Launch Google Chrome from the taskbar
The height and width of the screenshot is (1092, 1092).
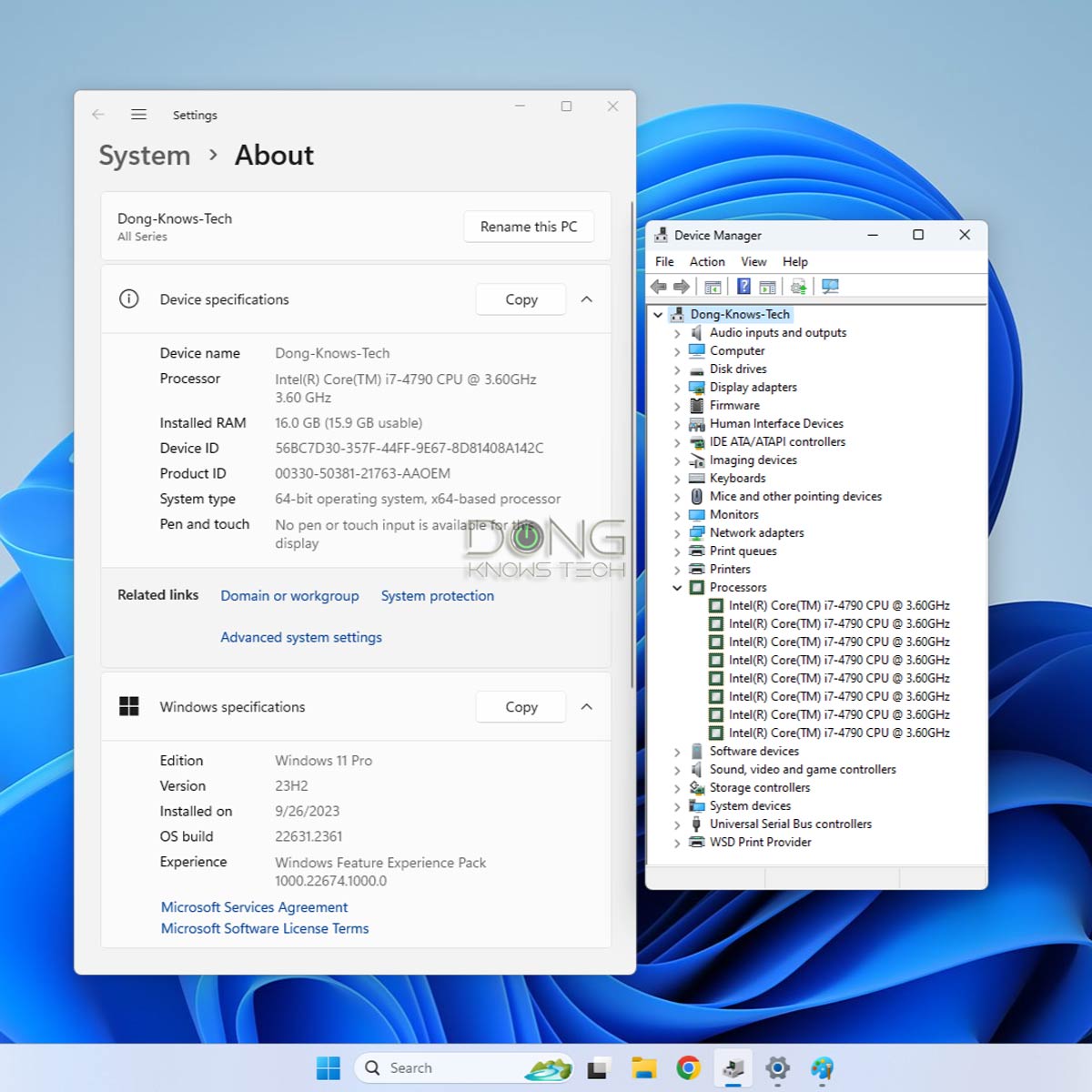[688, 1068]
